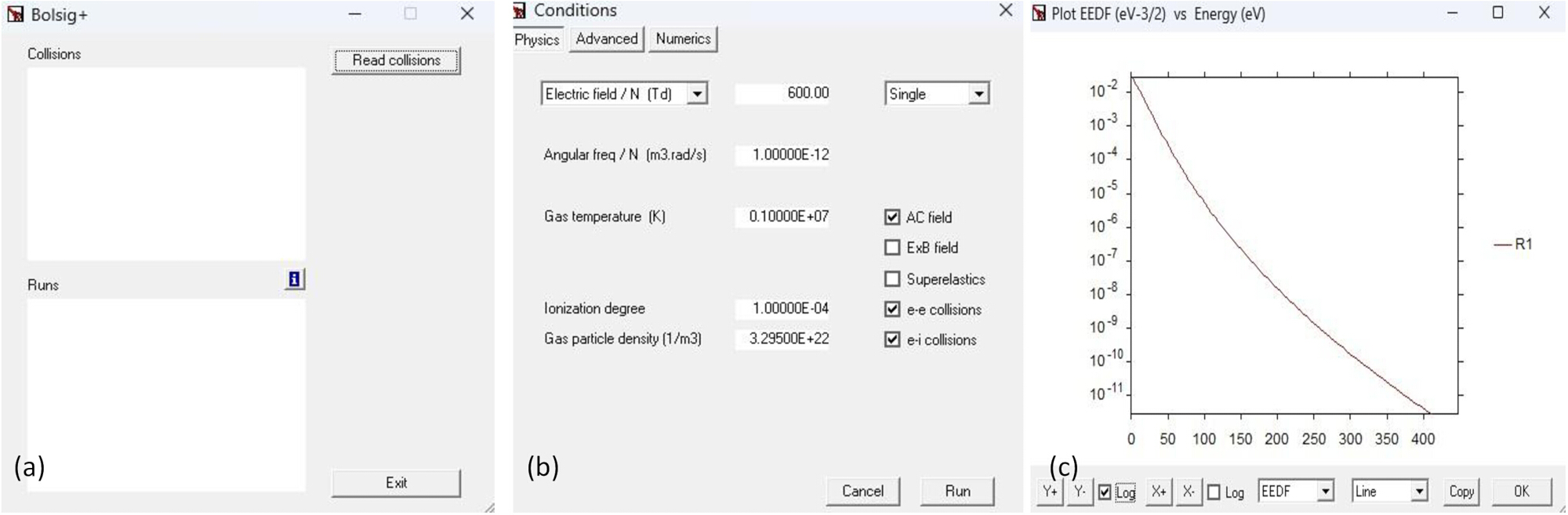
Task: Click the X- plot scale button
Action: [1189, 491]
